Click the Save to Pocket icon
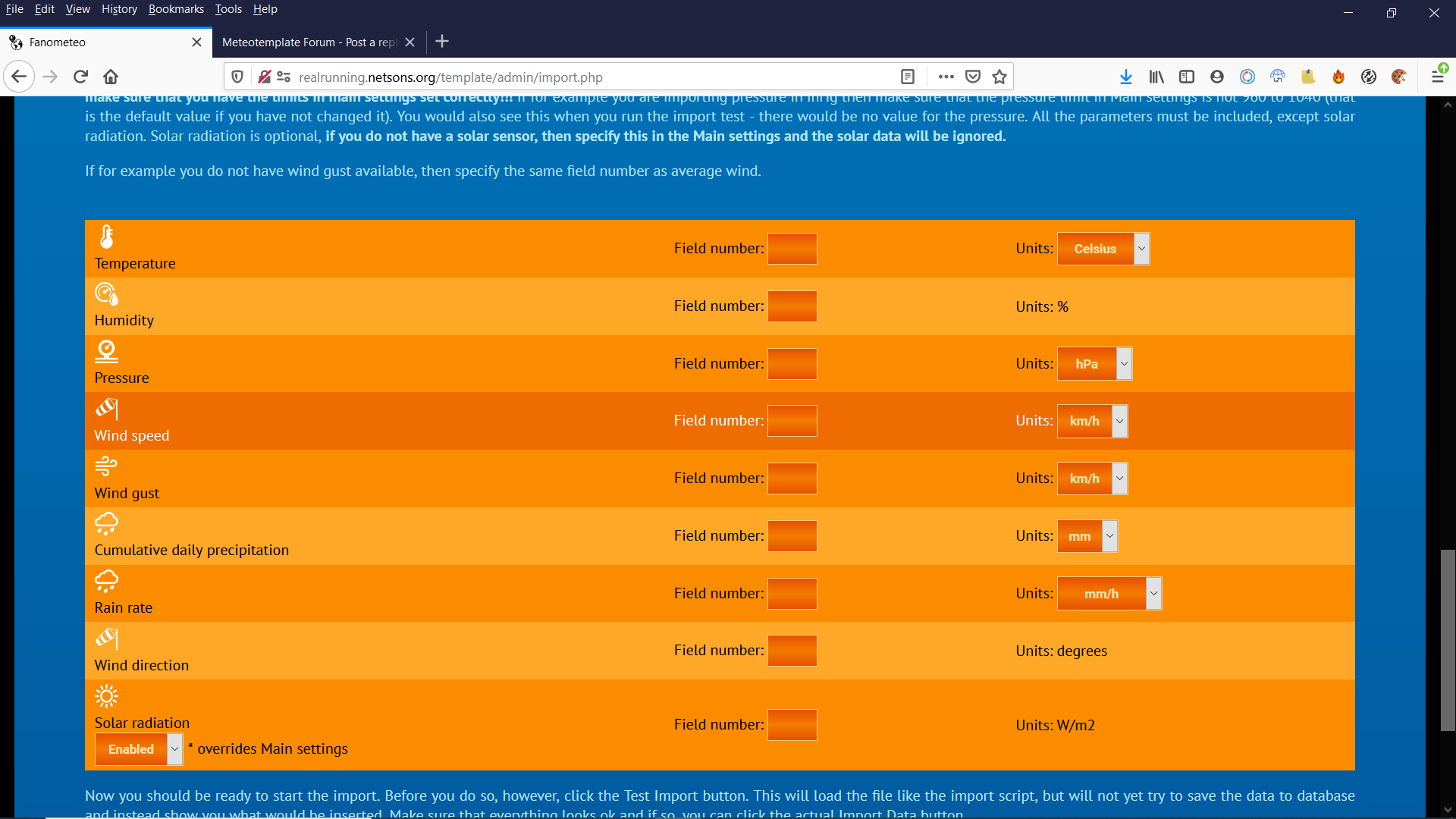 (973, 77)
